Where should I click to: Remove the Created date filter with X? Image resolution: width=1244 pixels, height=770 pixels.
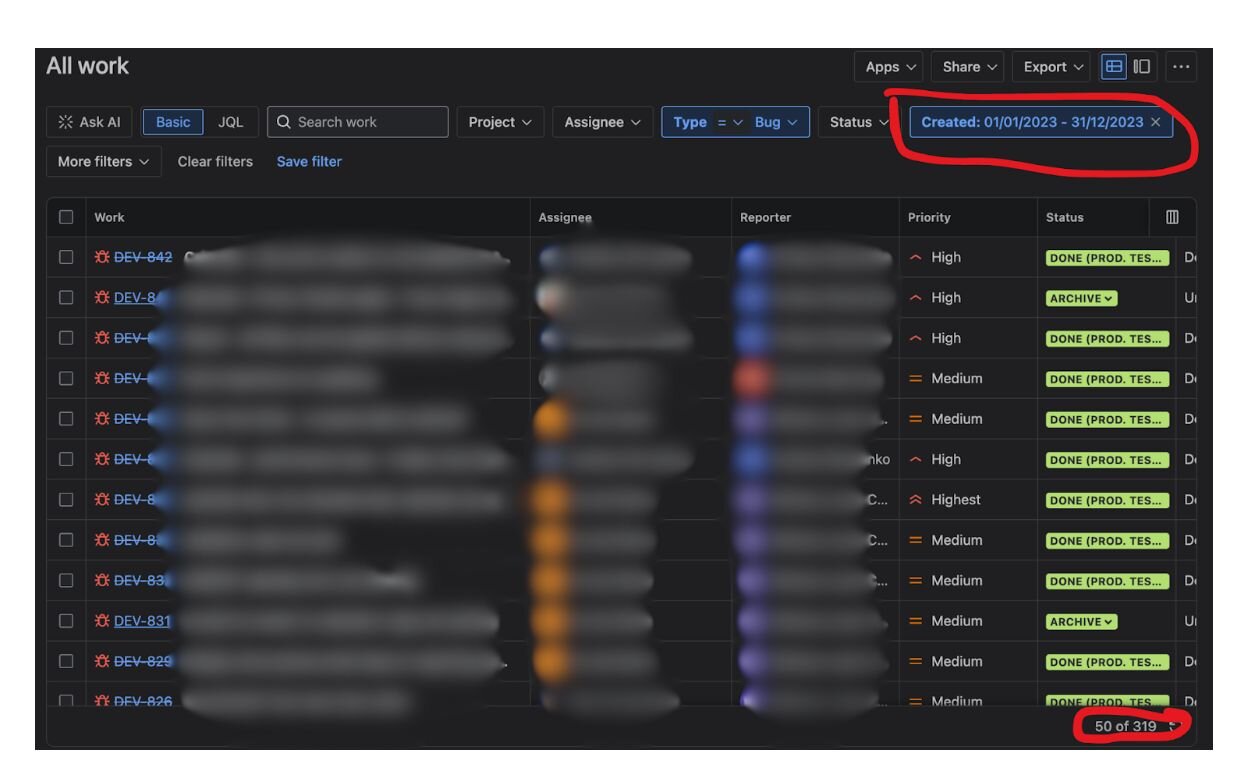click(x=1156, y=122)
